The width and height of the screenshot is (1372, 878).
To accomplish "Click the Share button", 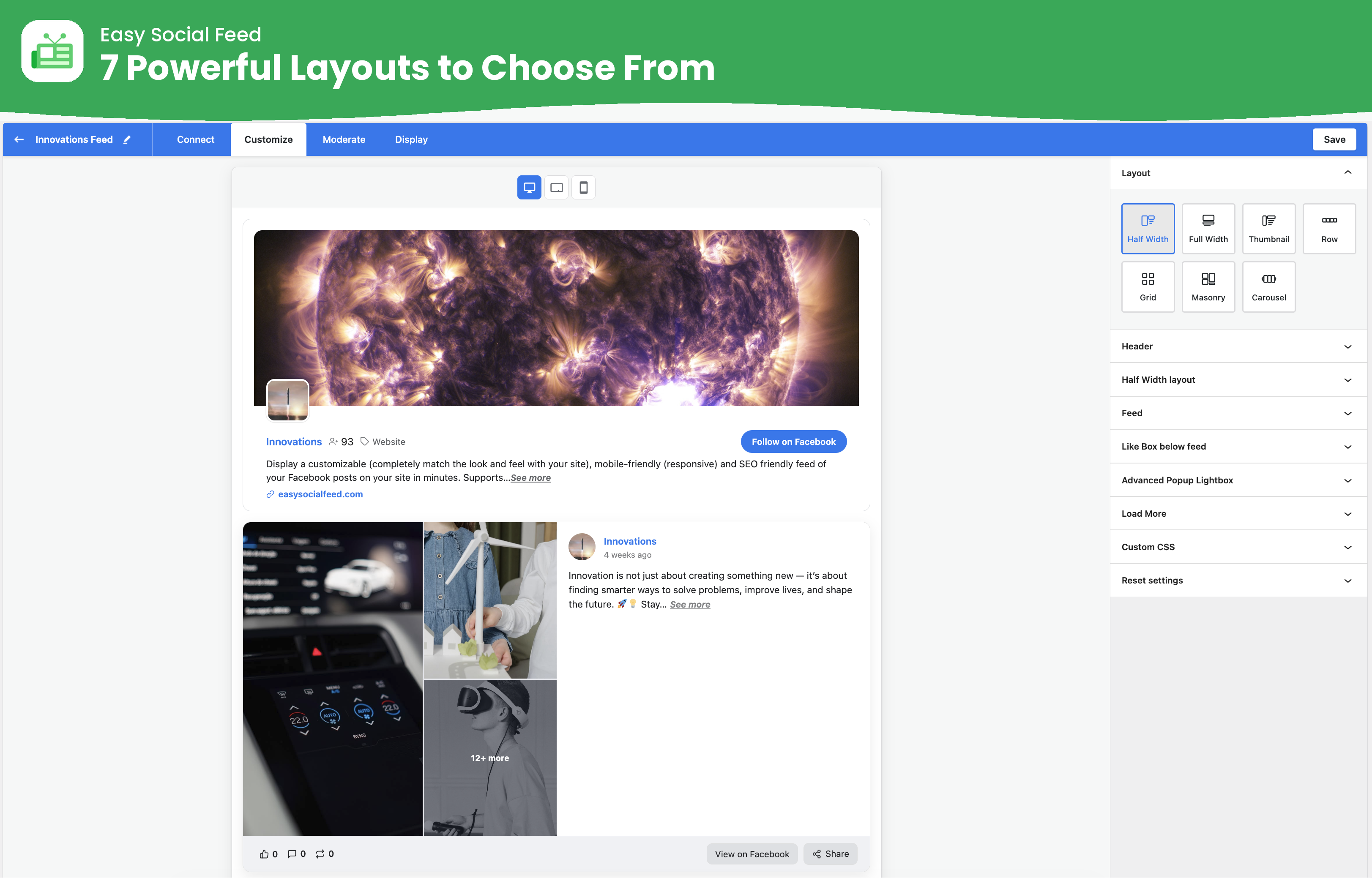I will [x=830, y=853].
